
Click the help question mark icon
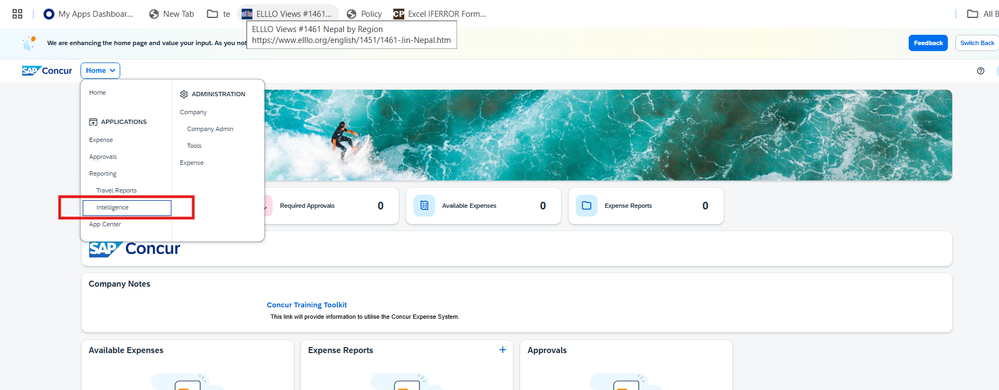pos(981,71)
